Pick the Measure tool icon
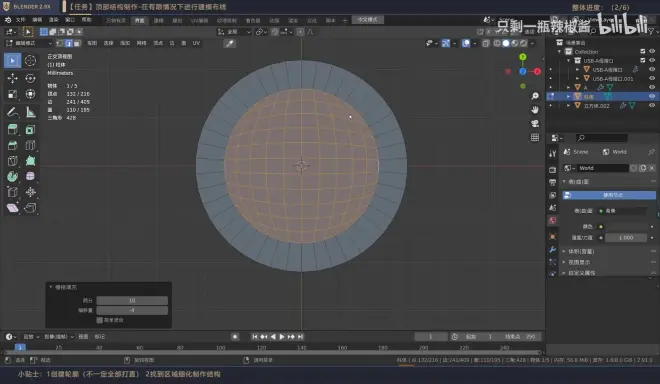This screenshot has width=660, height=384. (x=30, y=112)
